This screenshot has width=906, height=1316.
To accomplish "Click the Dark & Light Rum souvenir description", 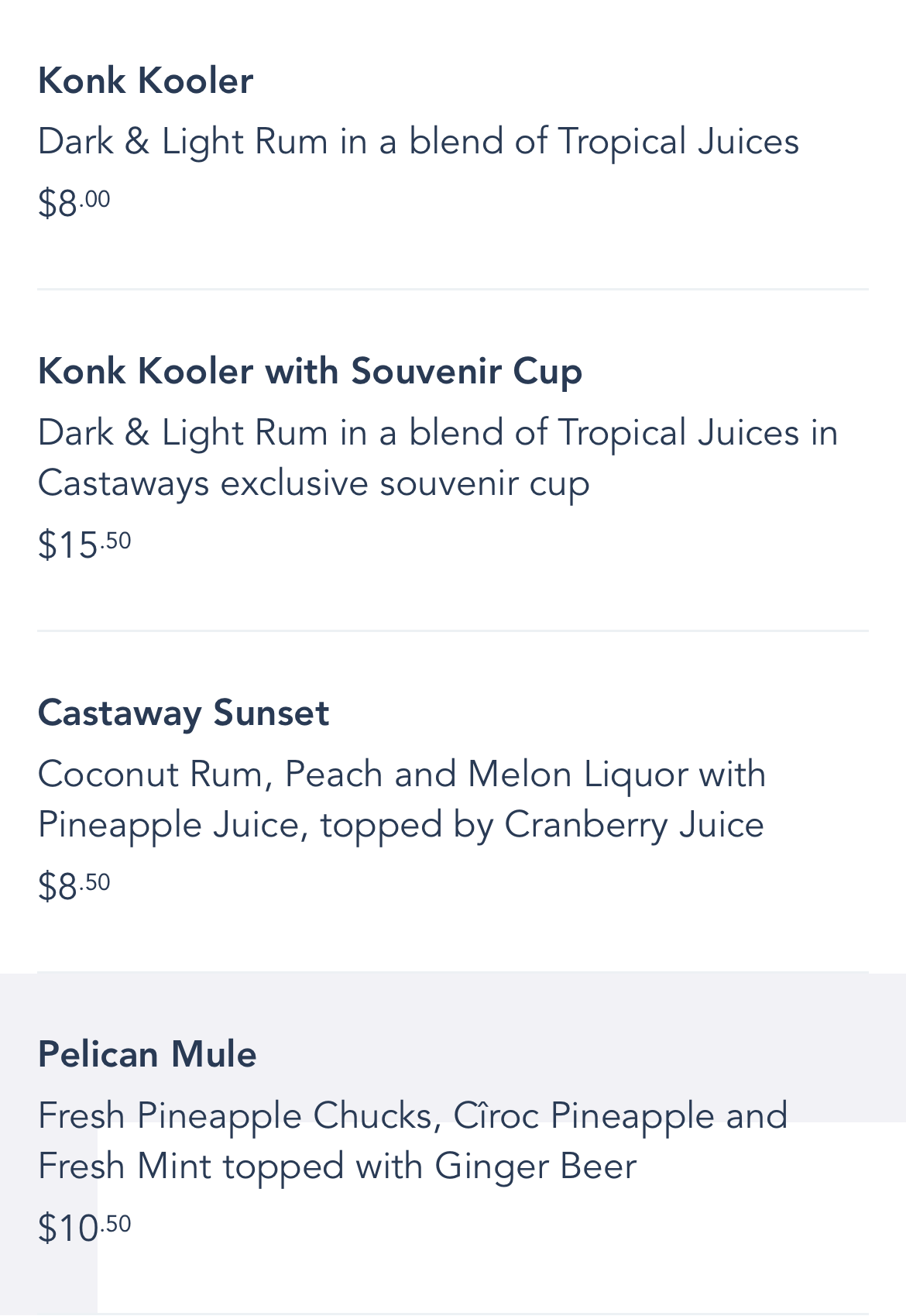I will click(x=438, y=458).
